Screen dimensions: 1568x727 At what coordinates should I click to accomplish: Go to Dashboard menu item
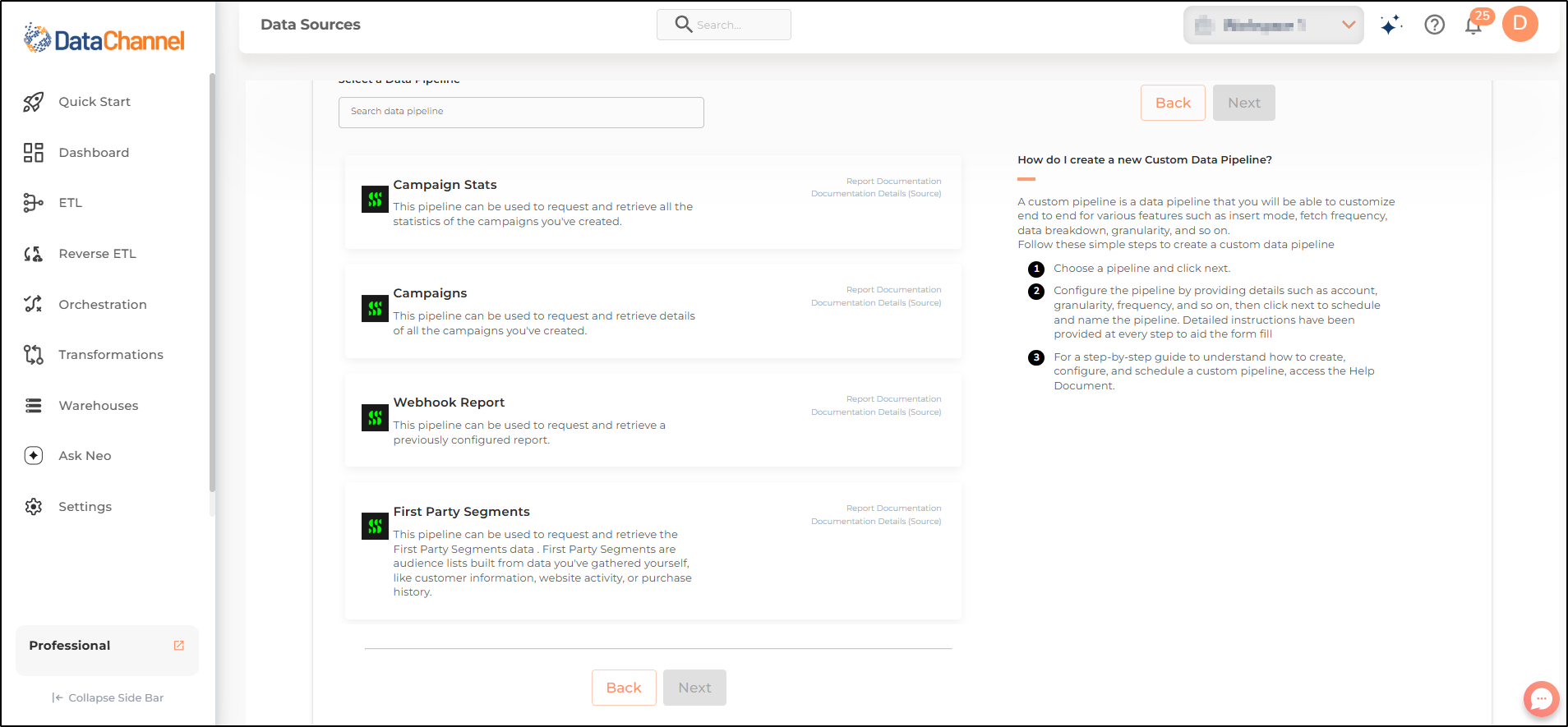94,153
